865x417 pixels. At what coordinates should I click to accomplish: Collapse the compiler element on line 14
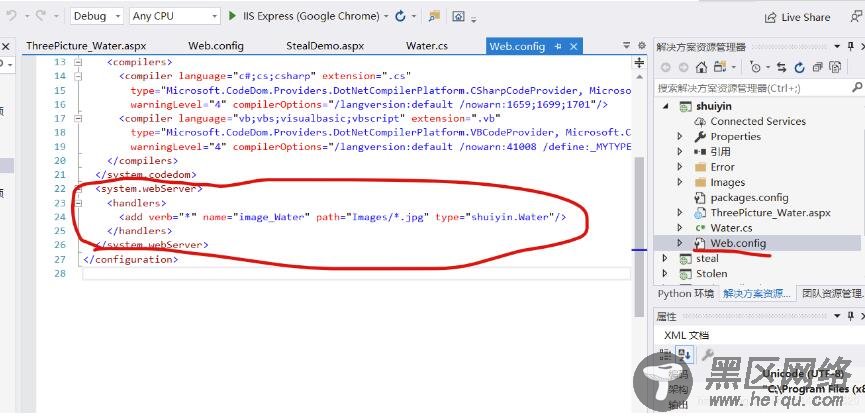77,76
